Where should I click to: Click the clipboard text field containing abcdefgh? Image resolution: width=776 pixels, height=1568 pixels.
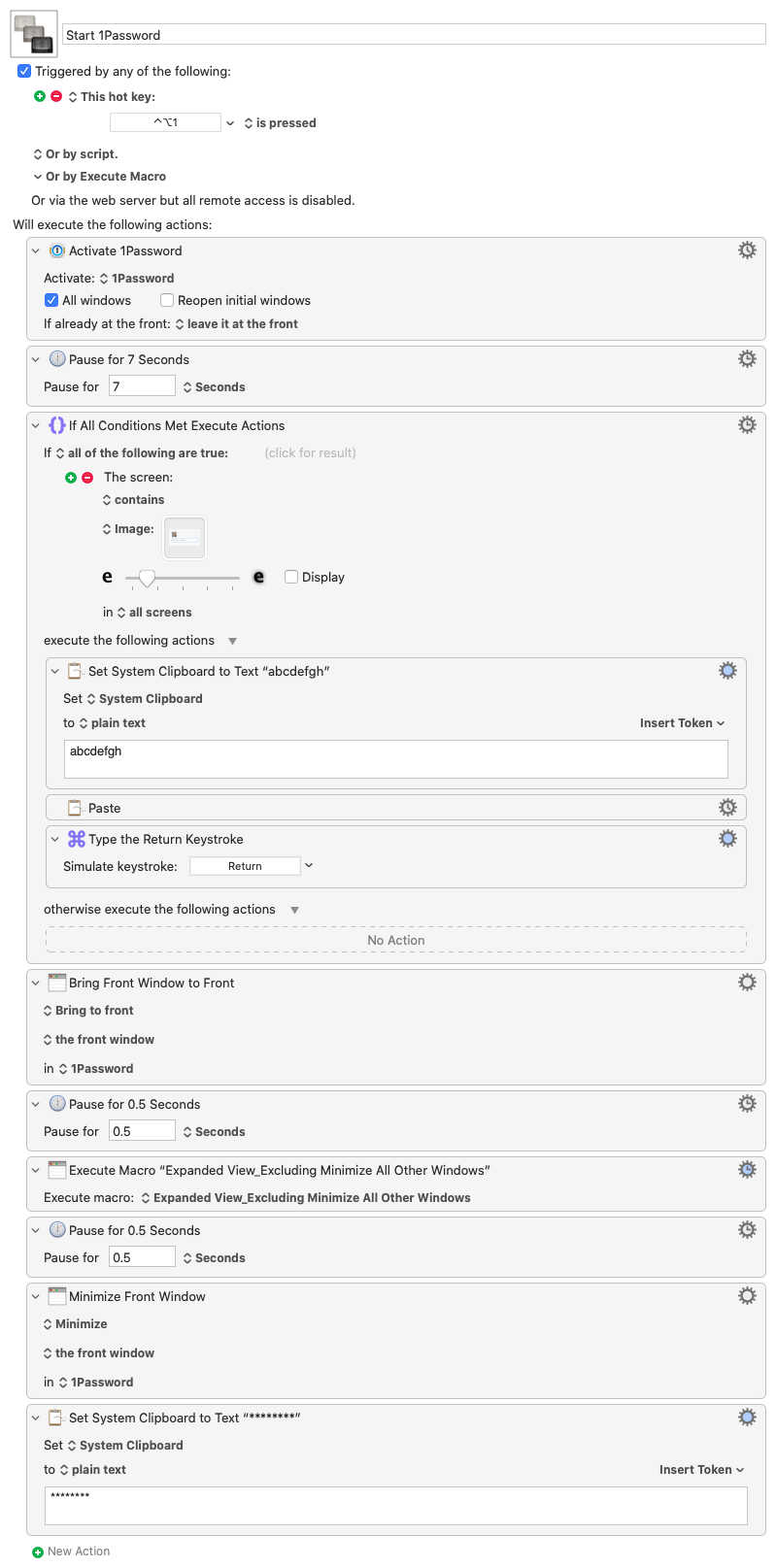[x=396, y=759]
